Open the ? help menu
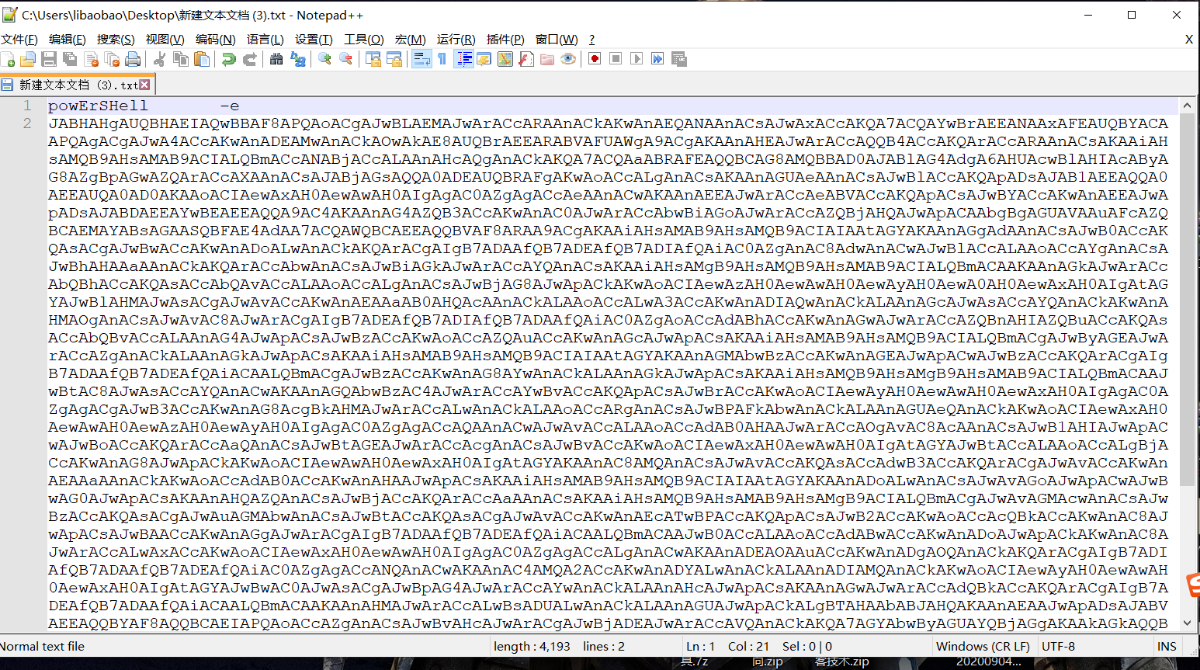Image resolution: width=1200 pixels, height=670 pixels. 592,39
